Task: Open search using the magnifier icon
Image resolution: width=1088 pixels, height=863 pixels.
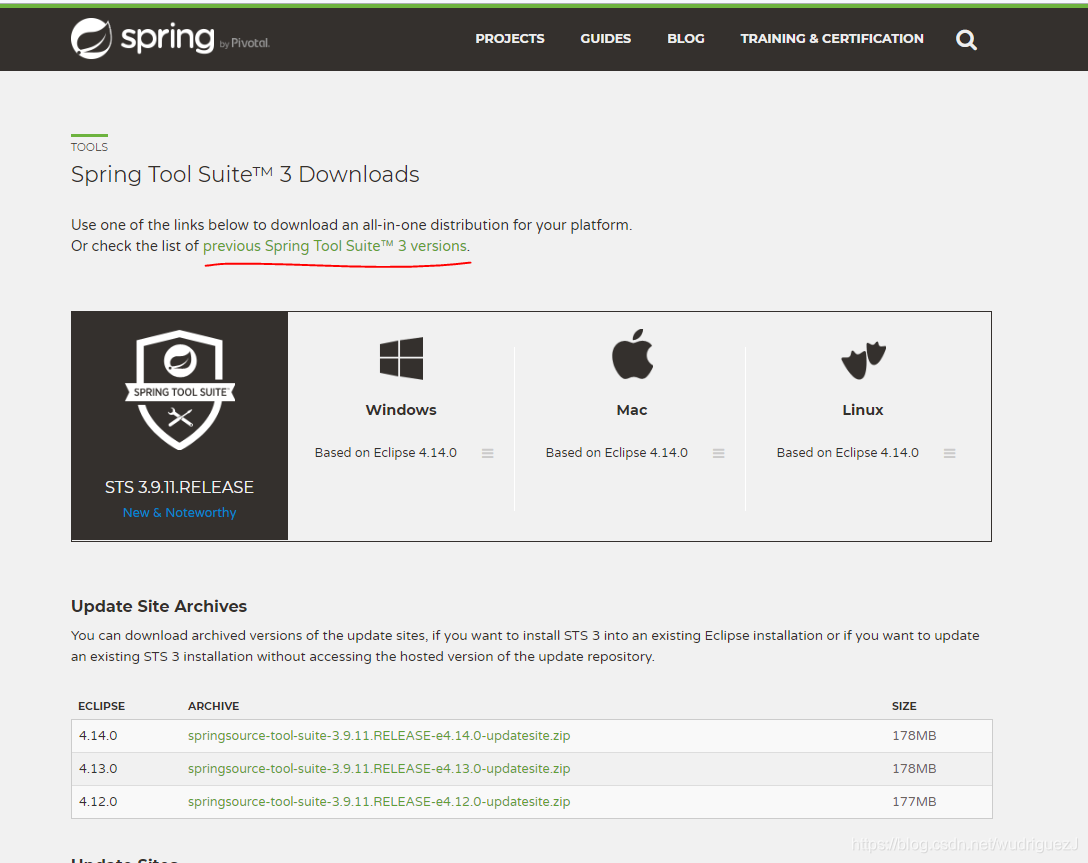Action: click(x=966, y=39)
